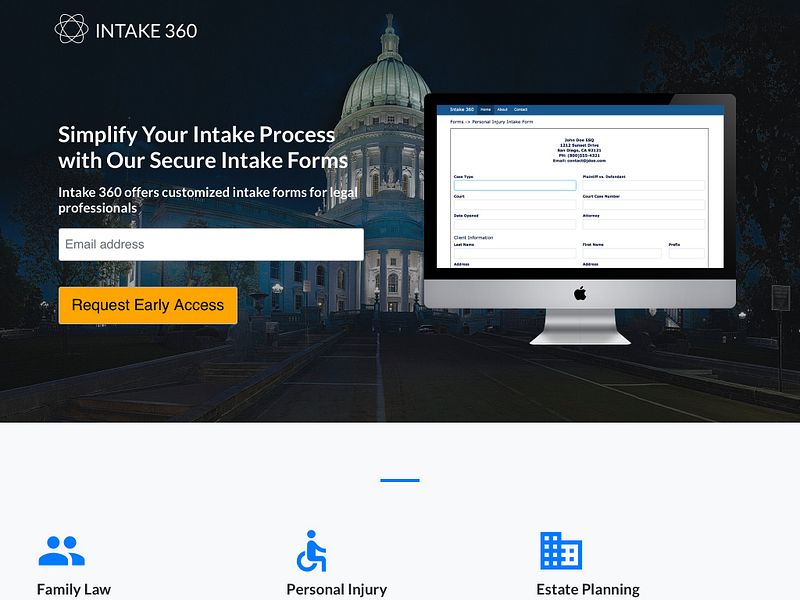Click the Apple logo on the iMac

click(x=580, y=293)
